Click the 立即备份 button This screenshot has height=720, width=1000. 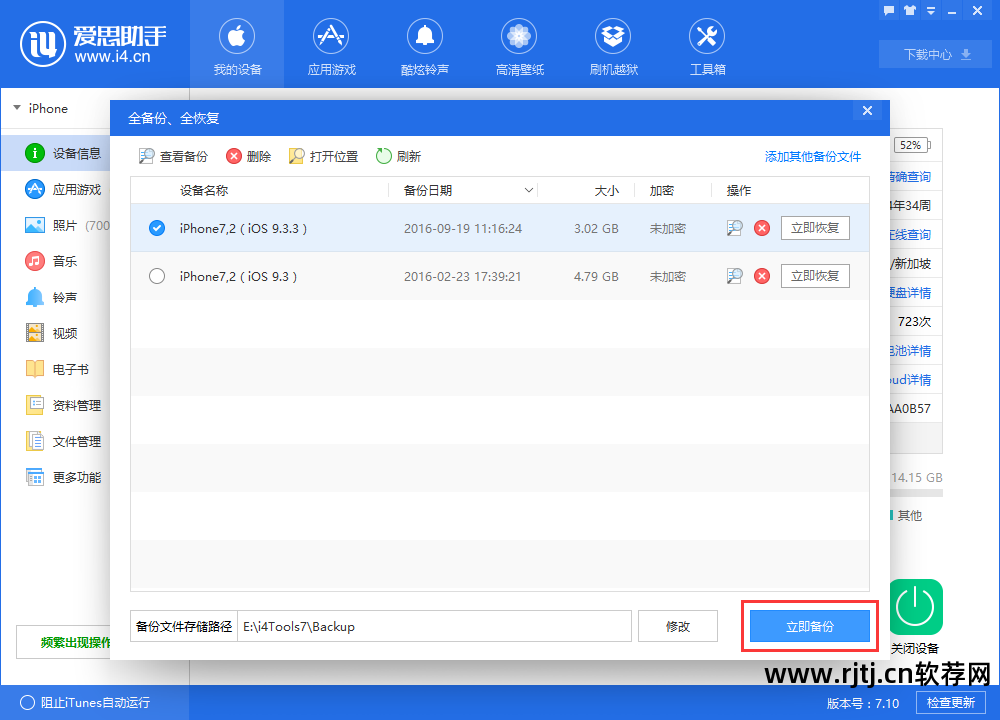click(x=809, y=627)
